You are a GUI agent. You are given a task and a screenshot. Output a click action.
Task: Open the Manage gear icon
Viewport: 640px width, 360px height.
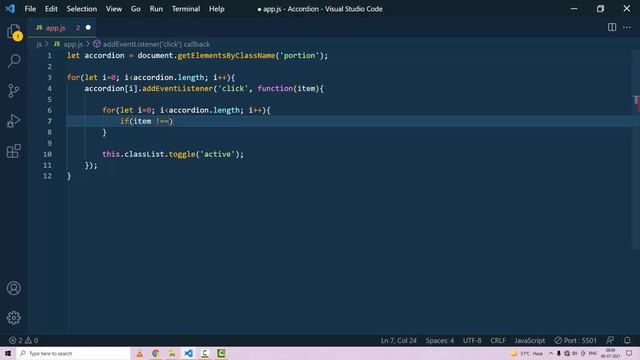(14, 318)
